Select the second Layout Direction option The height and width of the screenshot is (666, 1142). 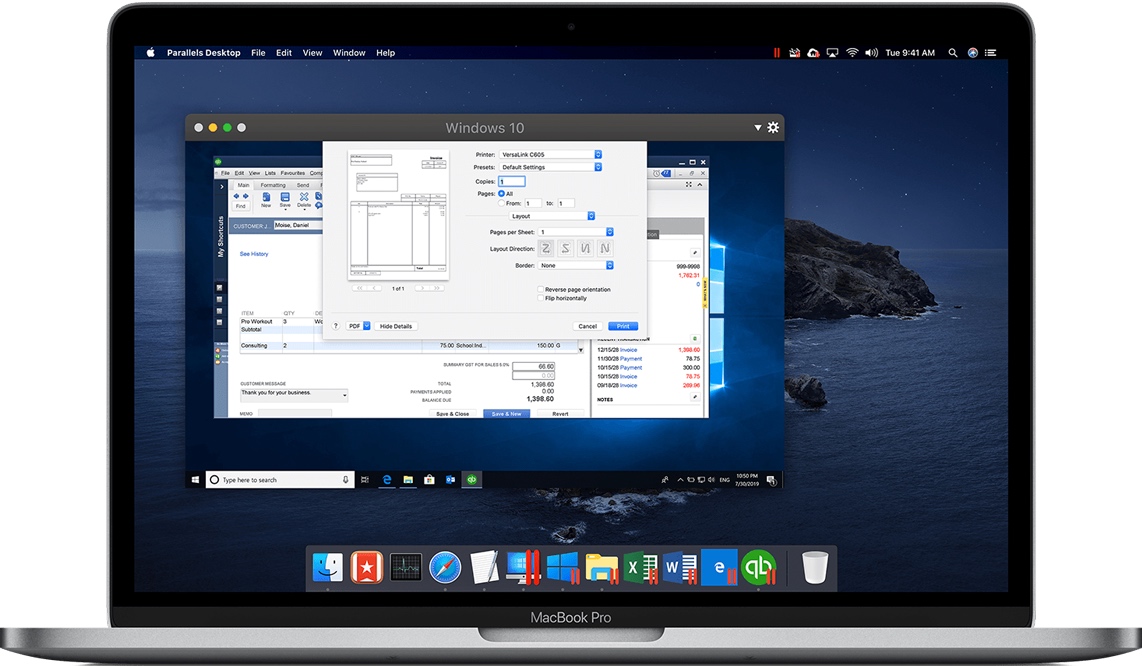tap(567, 247)
